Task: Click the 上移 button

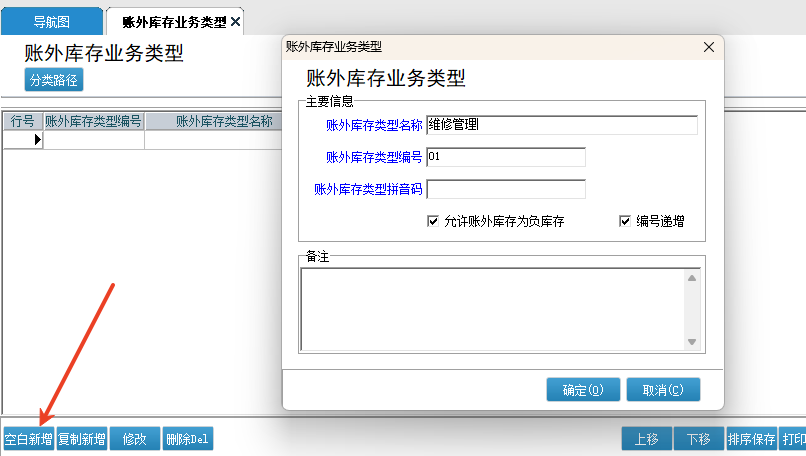Action: coord(646,439)
